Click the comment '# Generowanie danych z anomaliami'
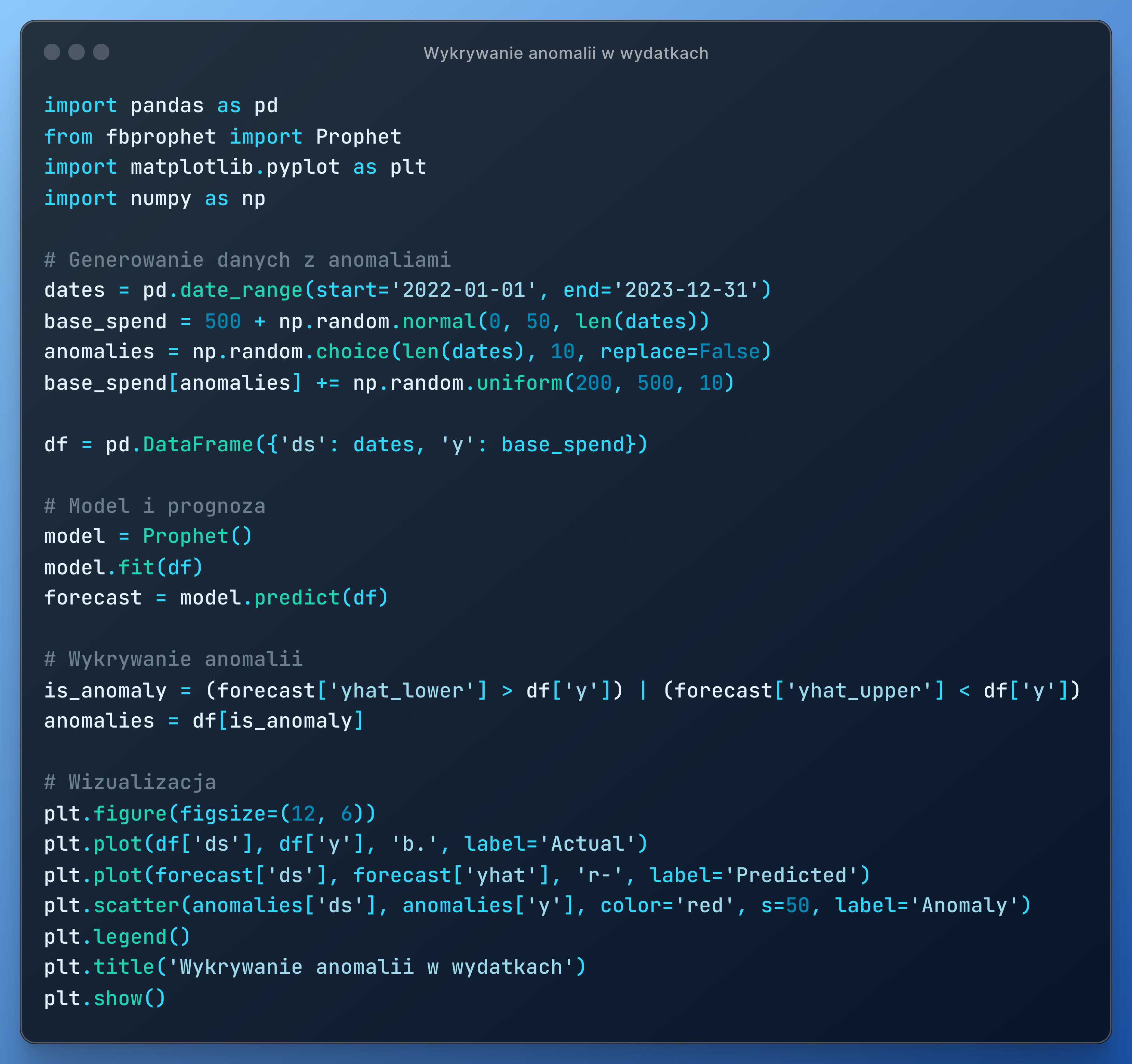 tap(247, 260)
